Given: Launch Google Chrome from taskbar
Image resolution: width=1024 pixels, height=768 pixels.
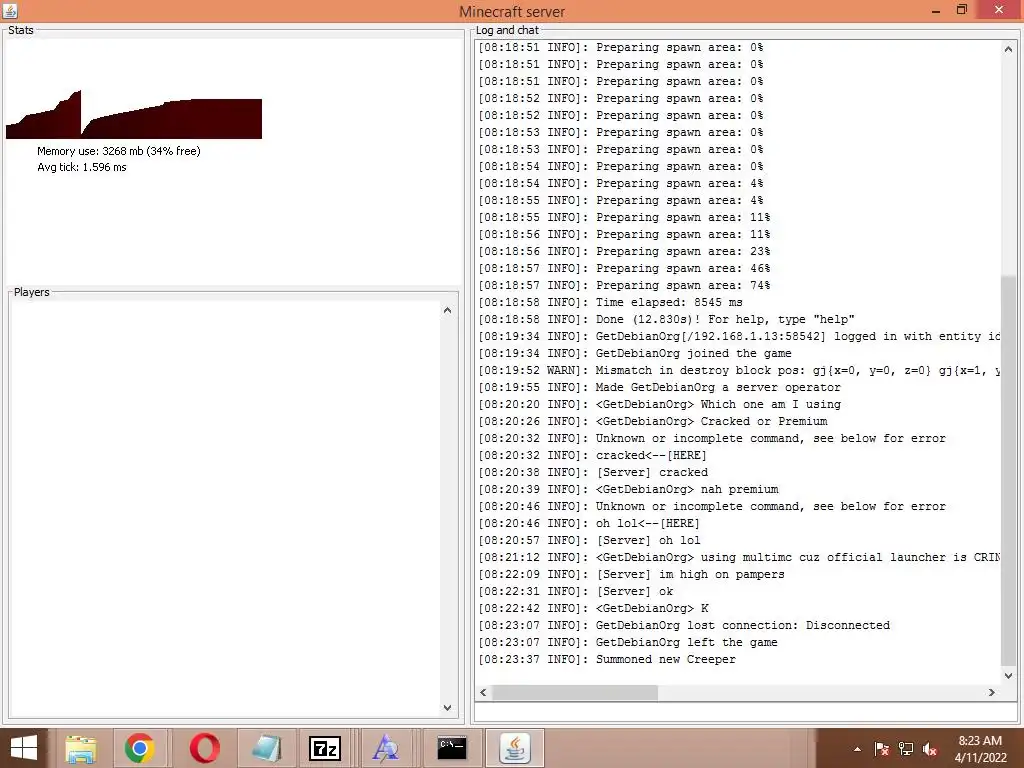Looking at the screenshot, I should tap(140, 748).
